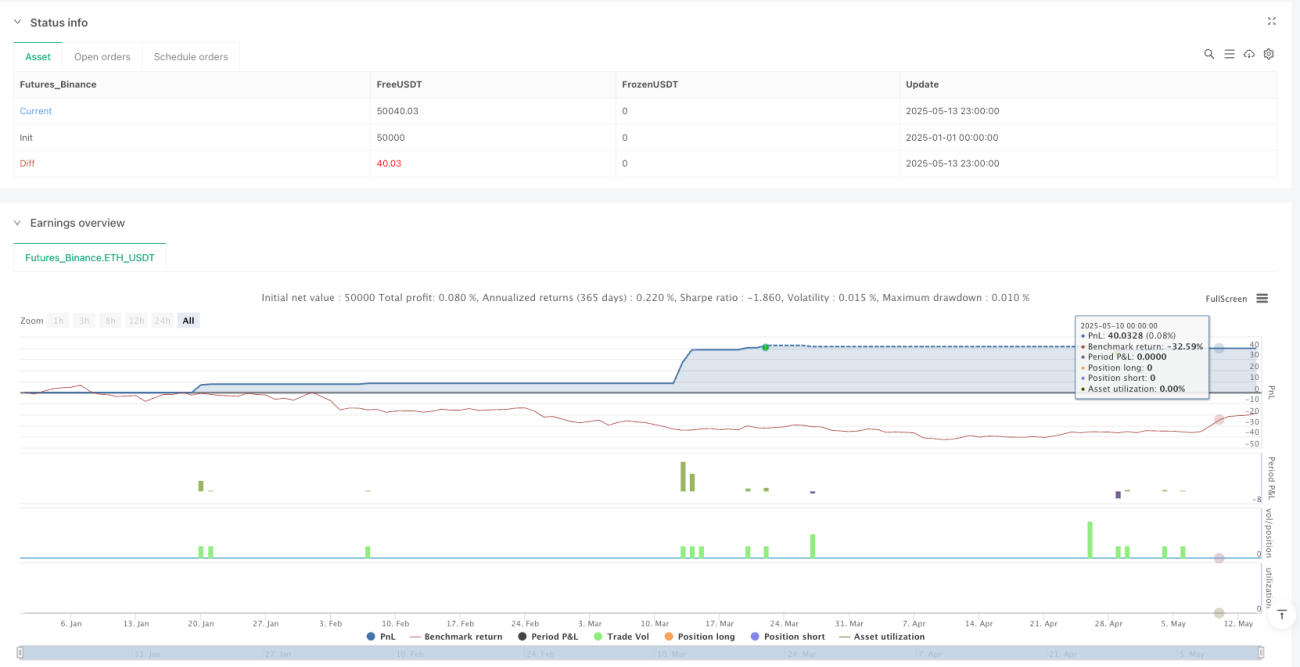Click the FullScreen chart button
The height and width of the screenshot is (667, 1300).
click(x=1226, y=298)
